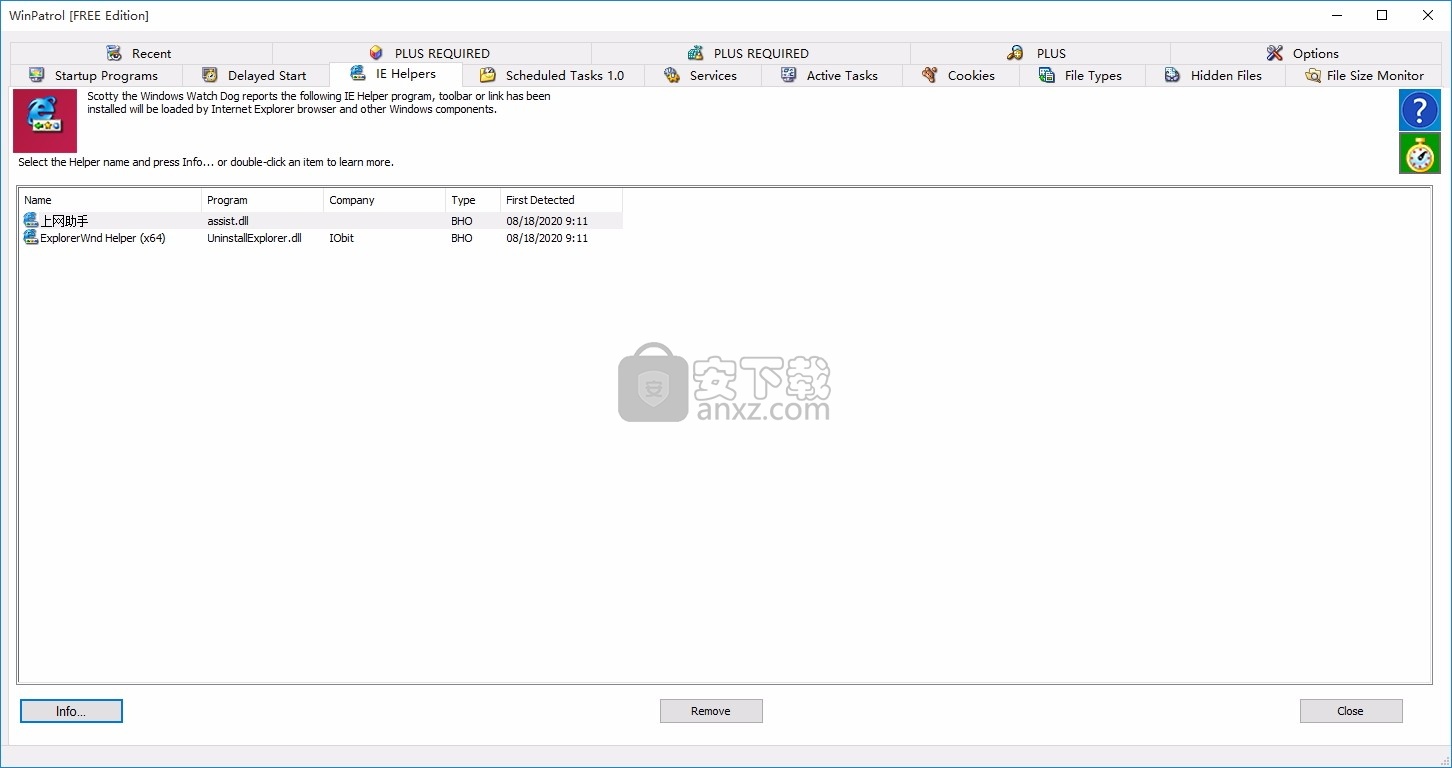
Task: Click the UninstallExplorer.dll program cell
Action: (x=254, y=239)
